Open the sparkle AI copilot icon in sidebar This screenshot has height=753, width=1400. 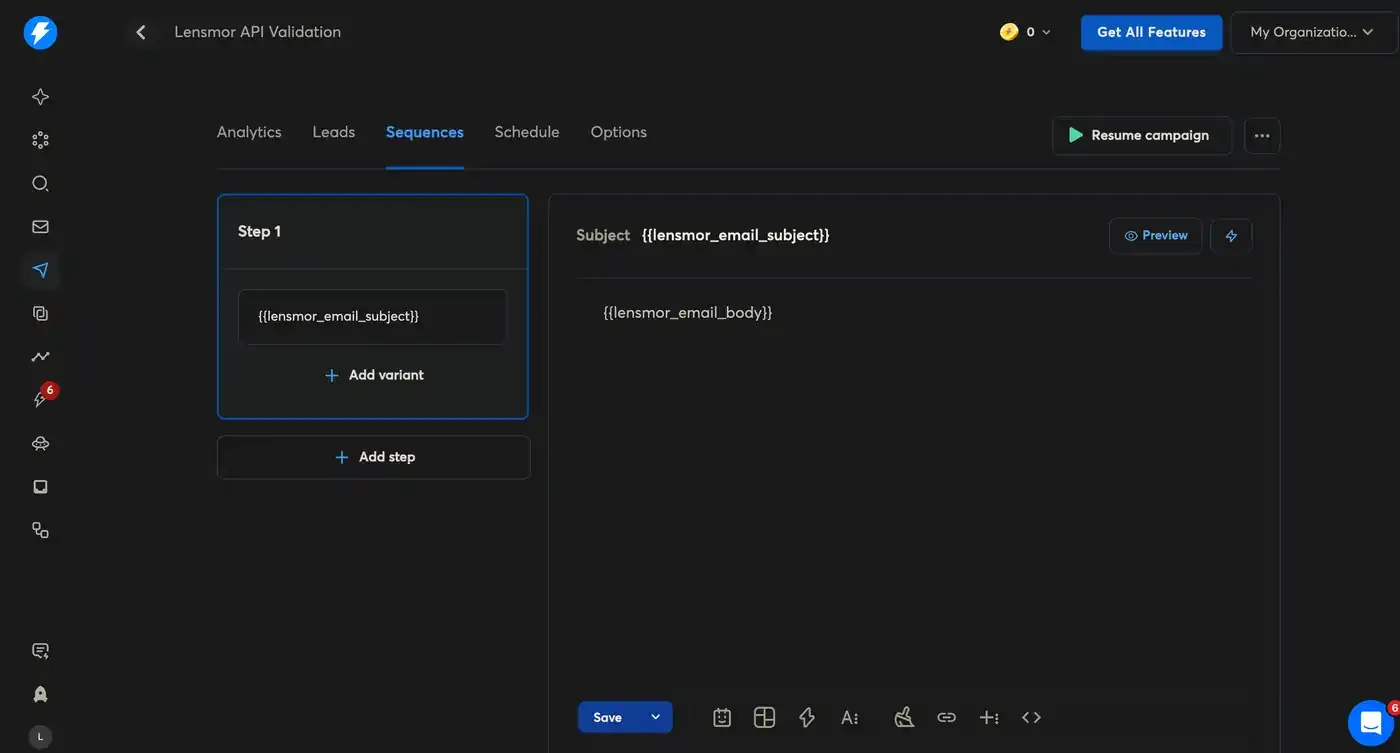coord(40,97)
